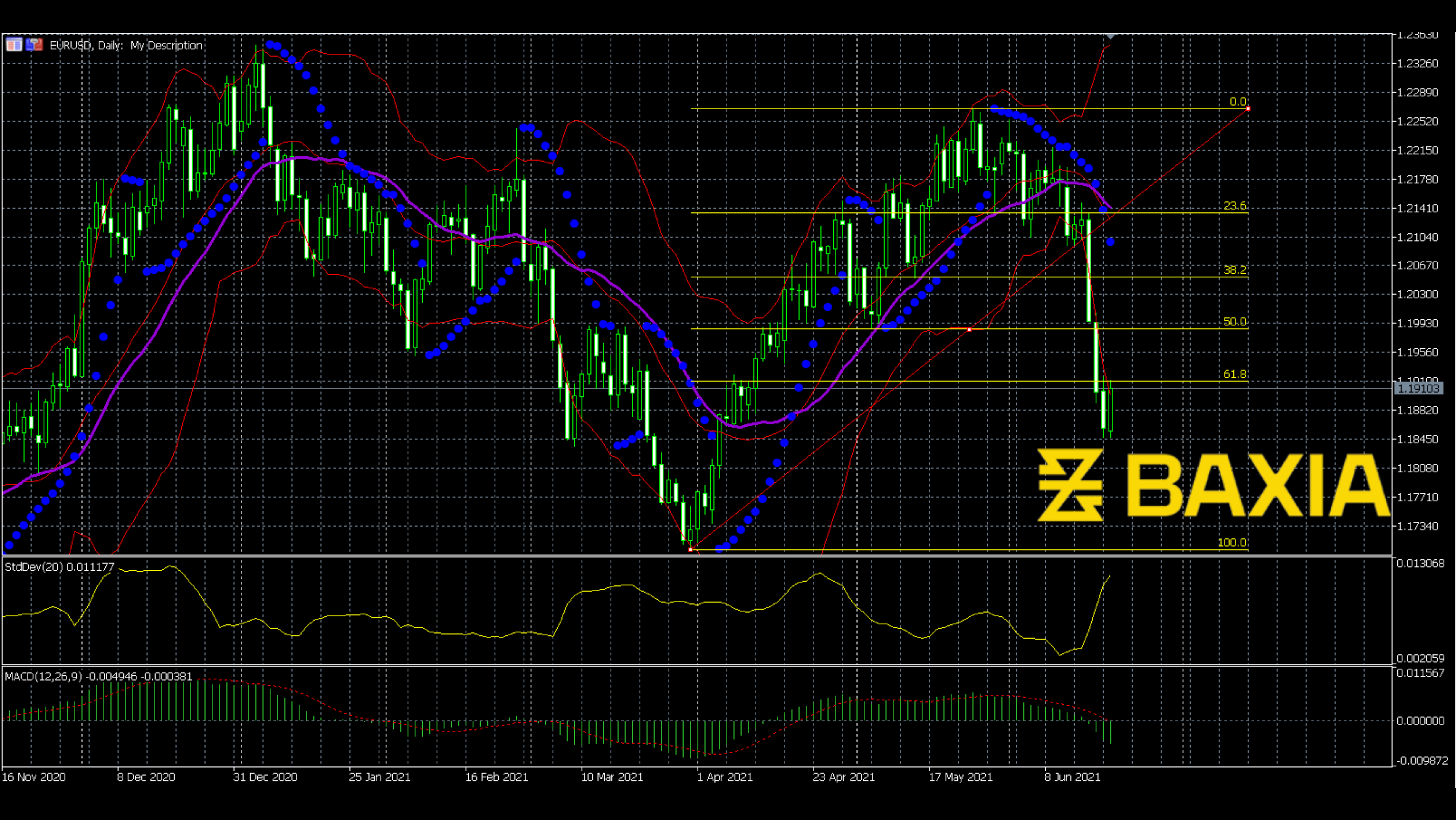Click the MACD scale value 0.011567
Screen dimensions: 1456x820
point(1420,673)
